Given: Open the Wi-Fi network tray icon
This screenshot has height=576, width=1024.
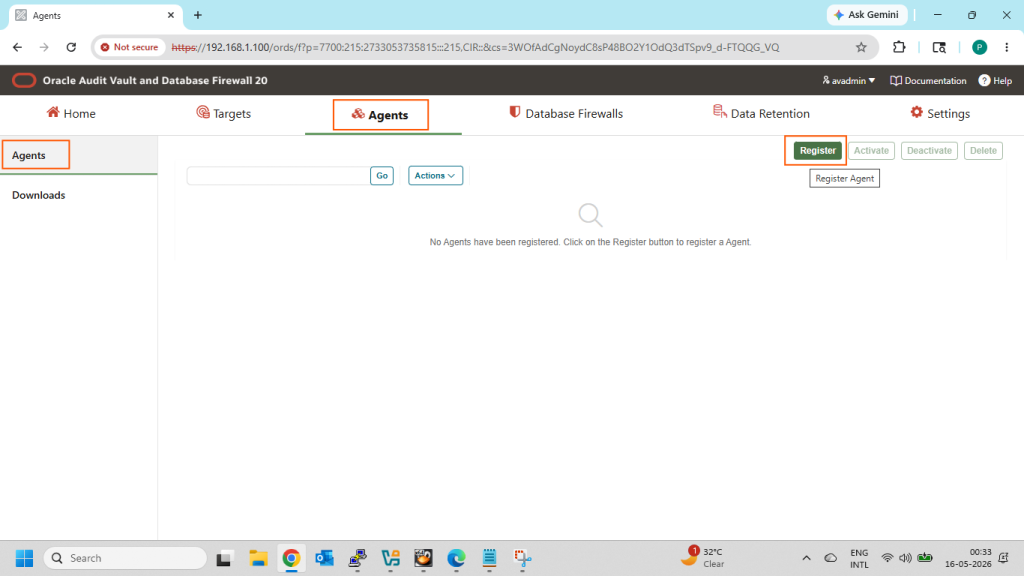Looking at the screenshot, I should pos(887,558).
